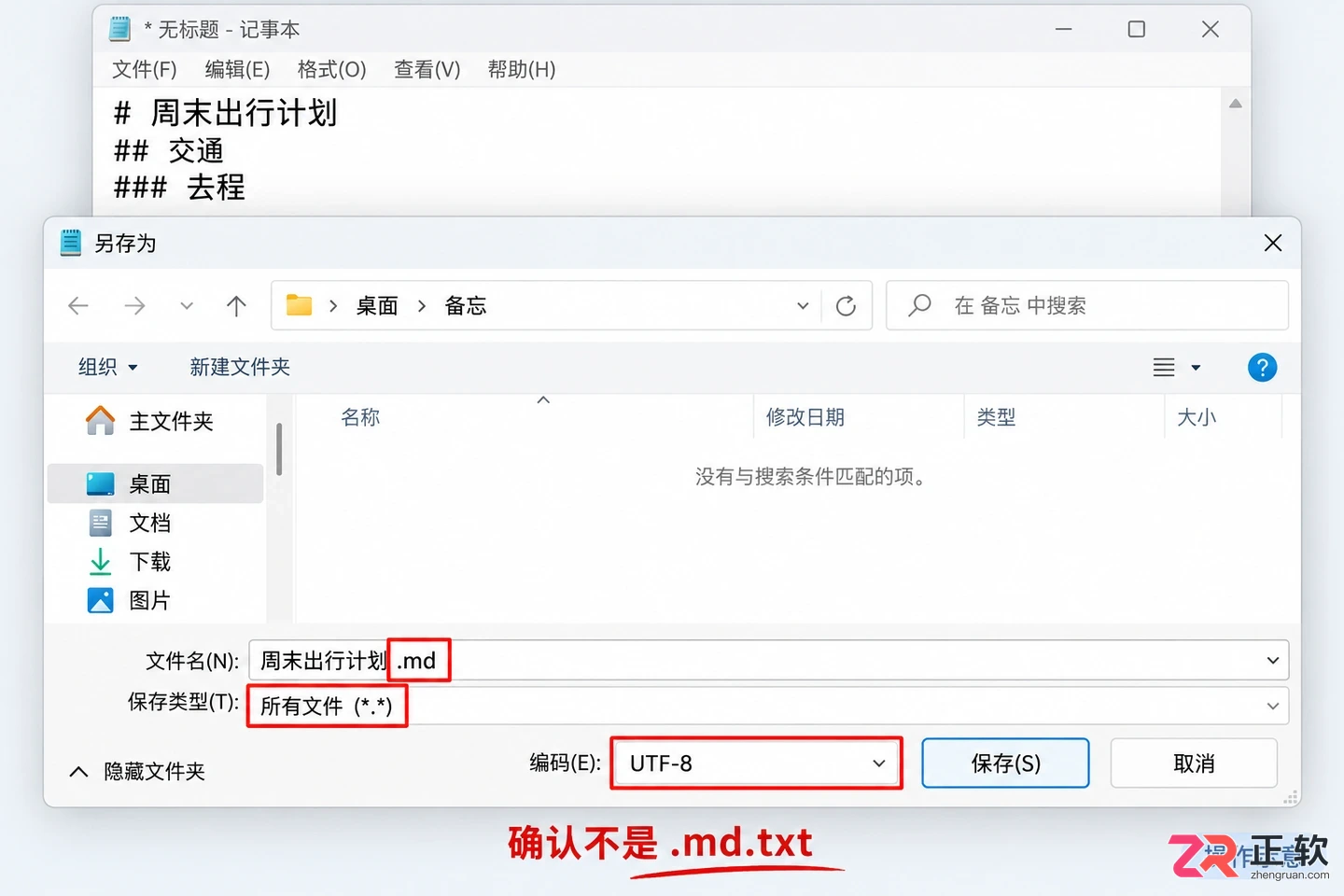Screen dimensions: 1344x896
Task: Click 备忘 in the address bar path
Action: point(466,306)
